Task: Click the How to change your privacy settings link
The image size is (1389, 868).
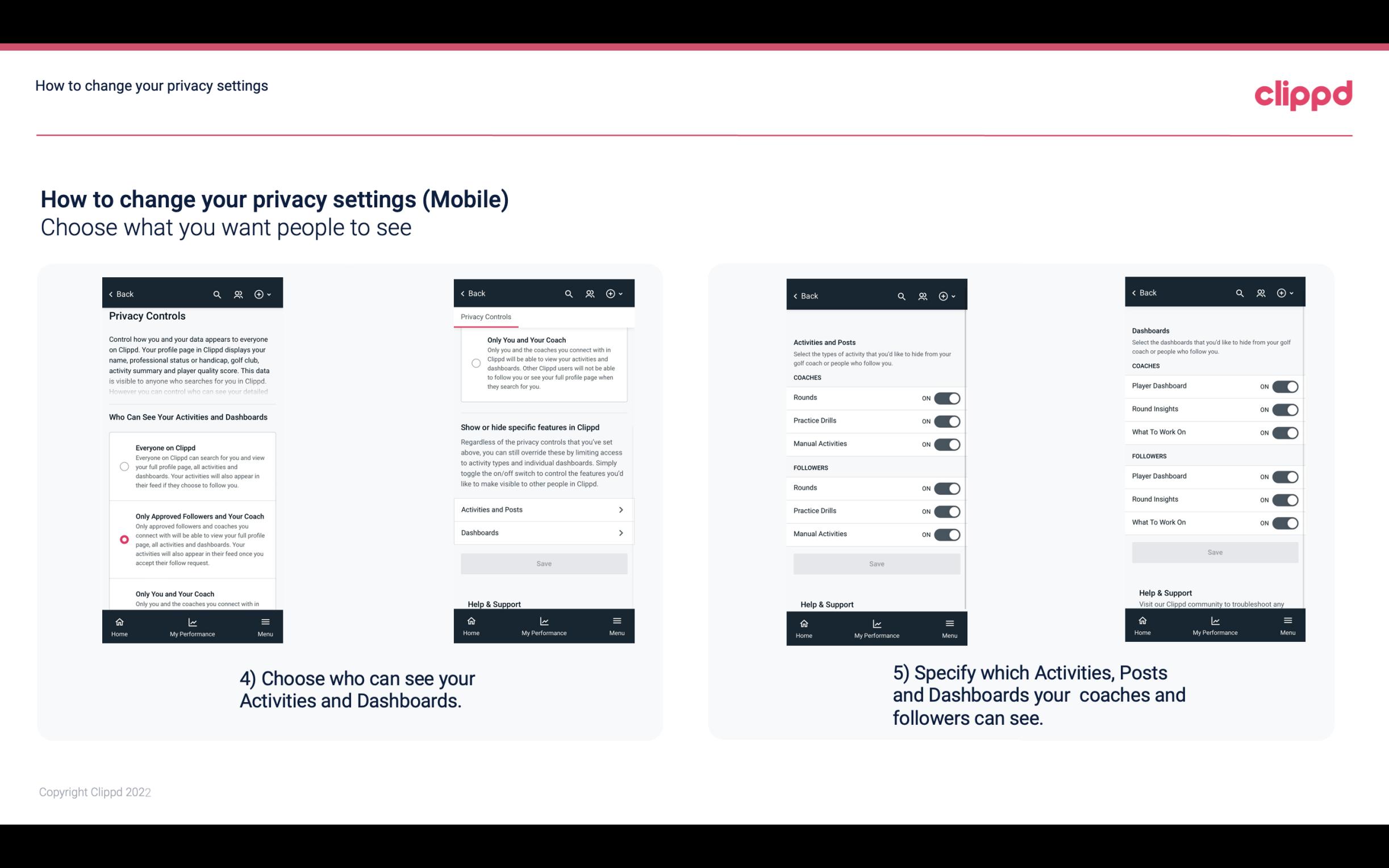Action: click(151, 85)
